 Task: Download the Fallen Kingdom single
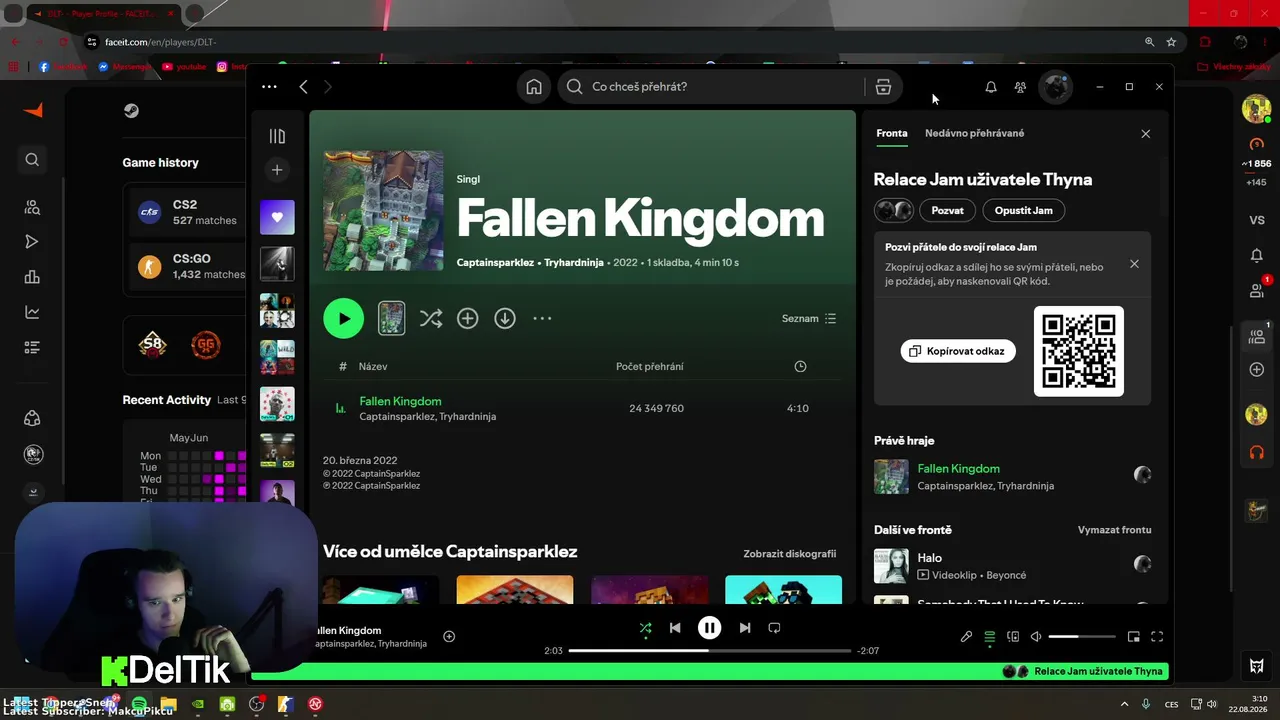tap(505, 318)
